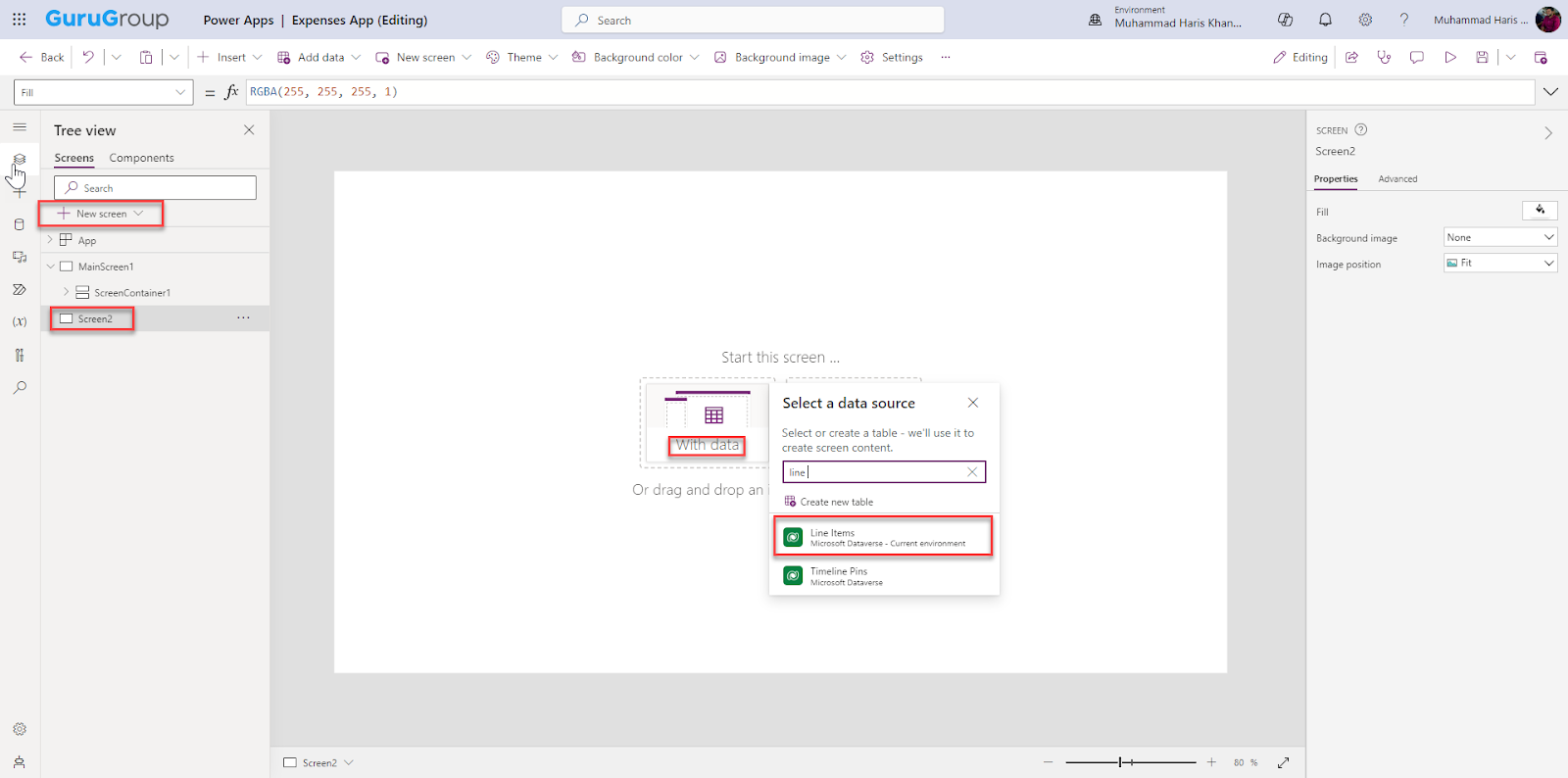Collapse the MainScreen1 node
Image resolution: width=1568 pixels, height=778 pixels.
click(51, 266)
